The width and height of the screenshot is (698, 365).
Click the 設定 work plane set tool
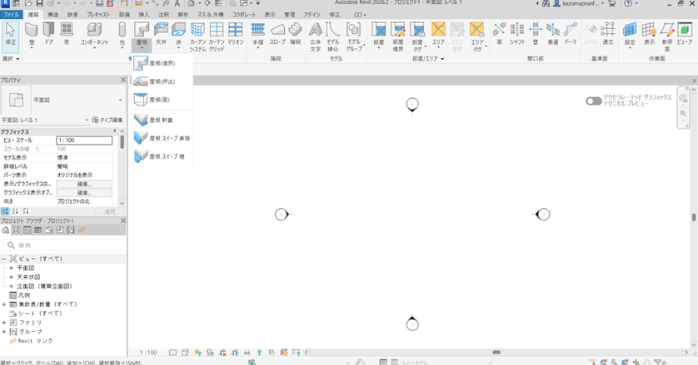click(629, 35)
